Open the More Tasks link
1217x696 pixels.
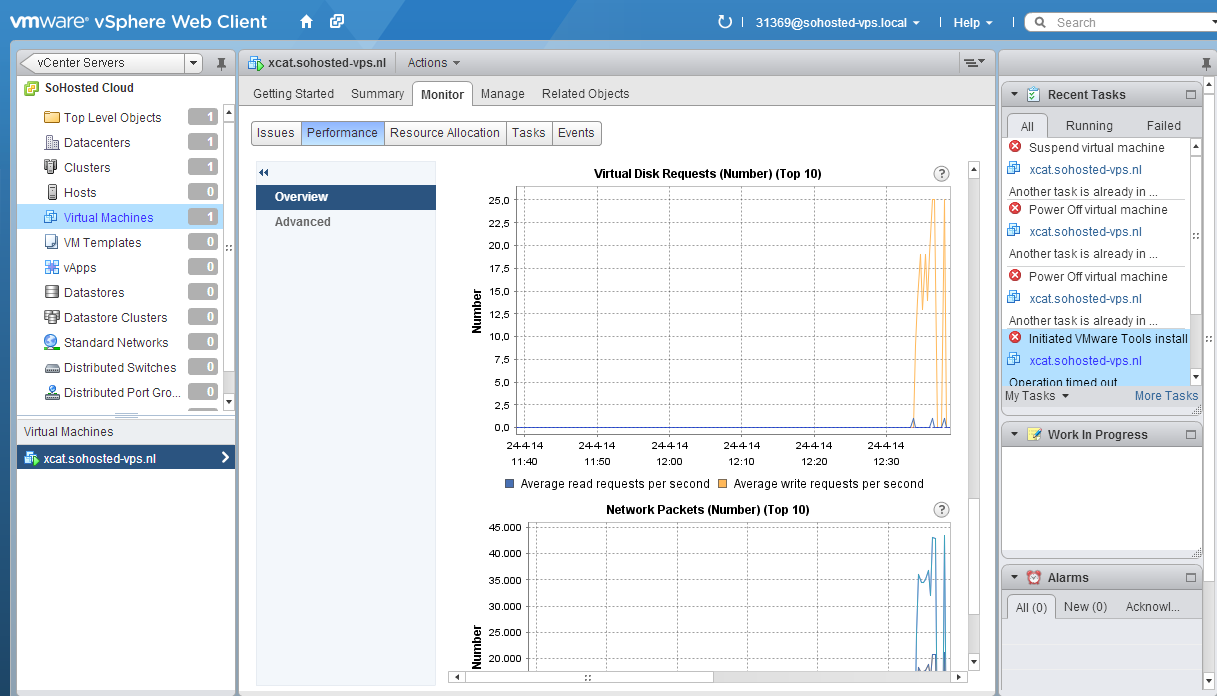pyautogui.click(x=1165, y=396)
